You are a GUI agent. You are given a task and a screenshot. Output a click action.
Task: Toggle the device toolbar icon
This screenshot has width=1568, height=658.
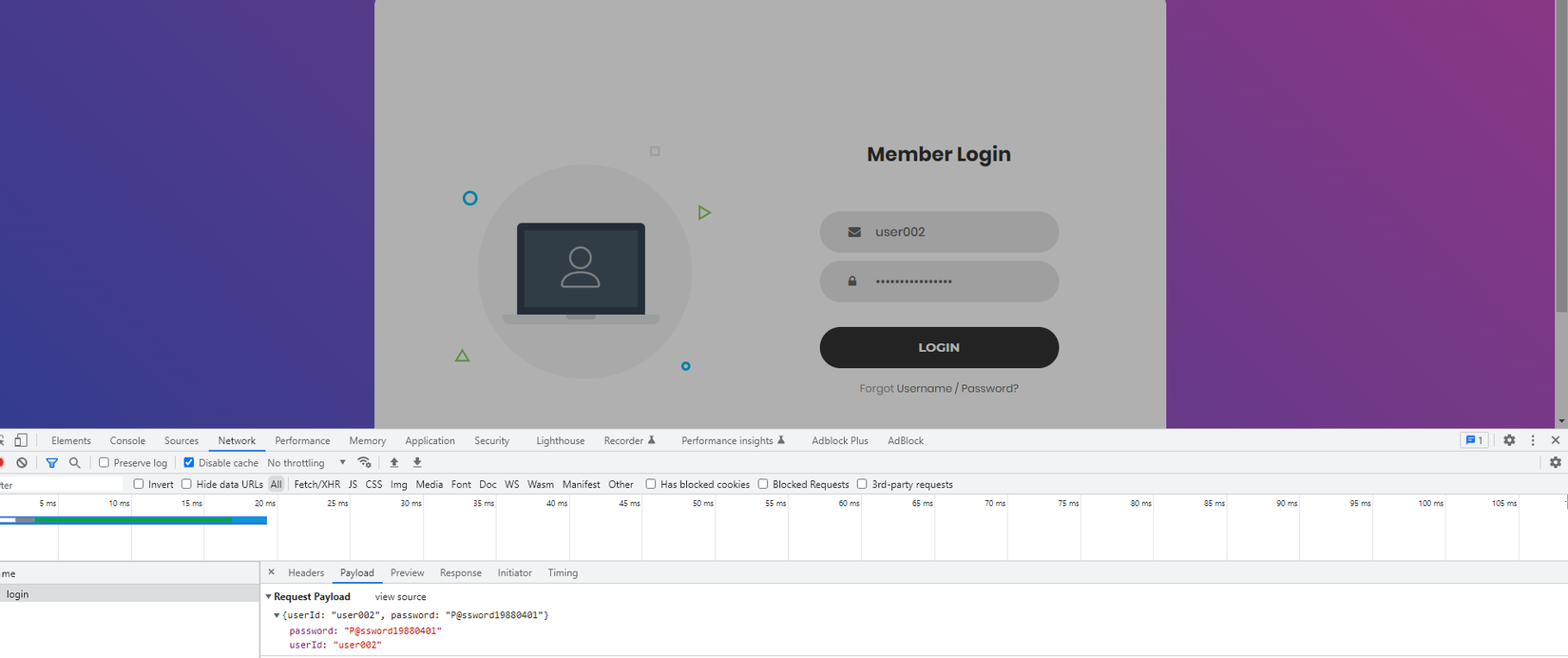pos(21,440)
